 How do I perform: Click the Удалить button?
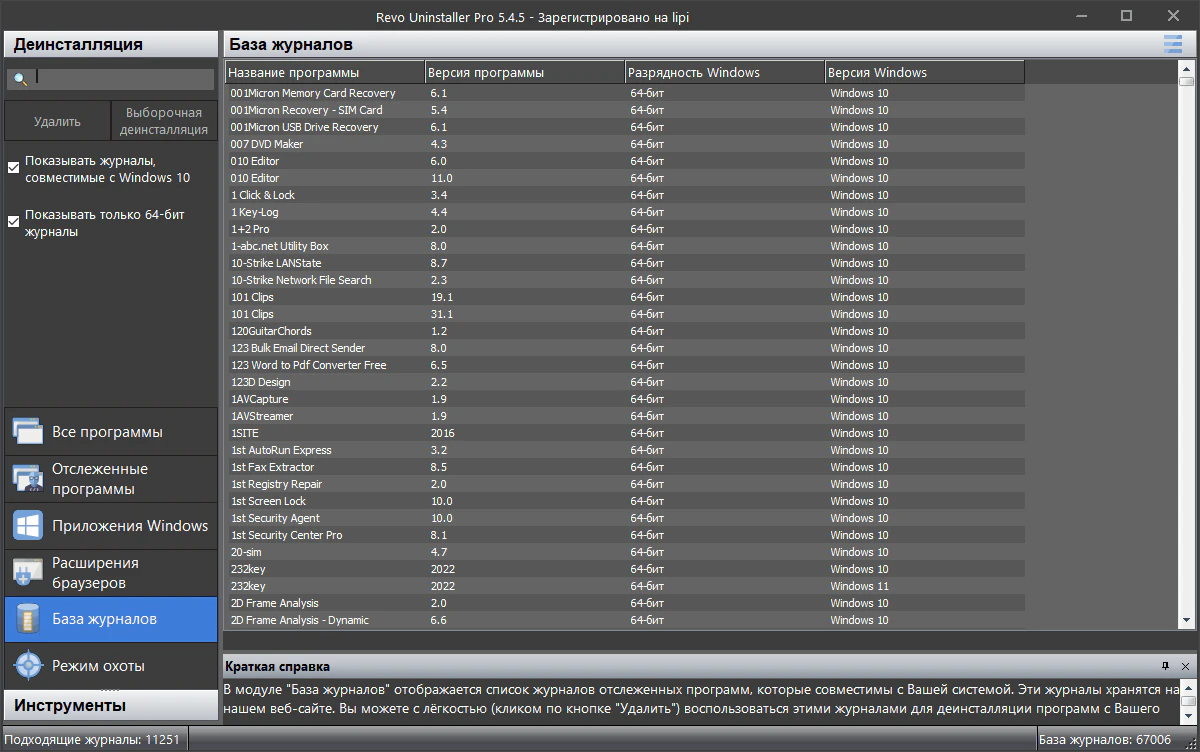pyautogui.click(x=57, y=121)
